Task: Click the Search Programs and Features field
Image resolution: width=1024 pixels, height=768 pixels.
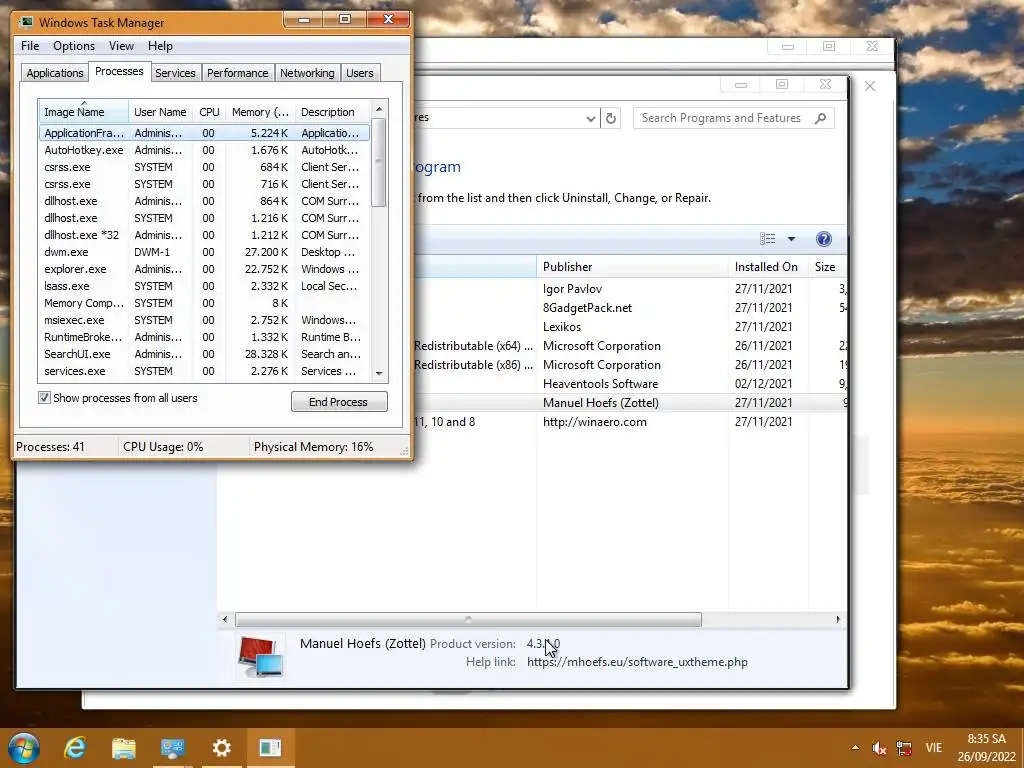Action: (724, 118)
